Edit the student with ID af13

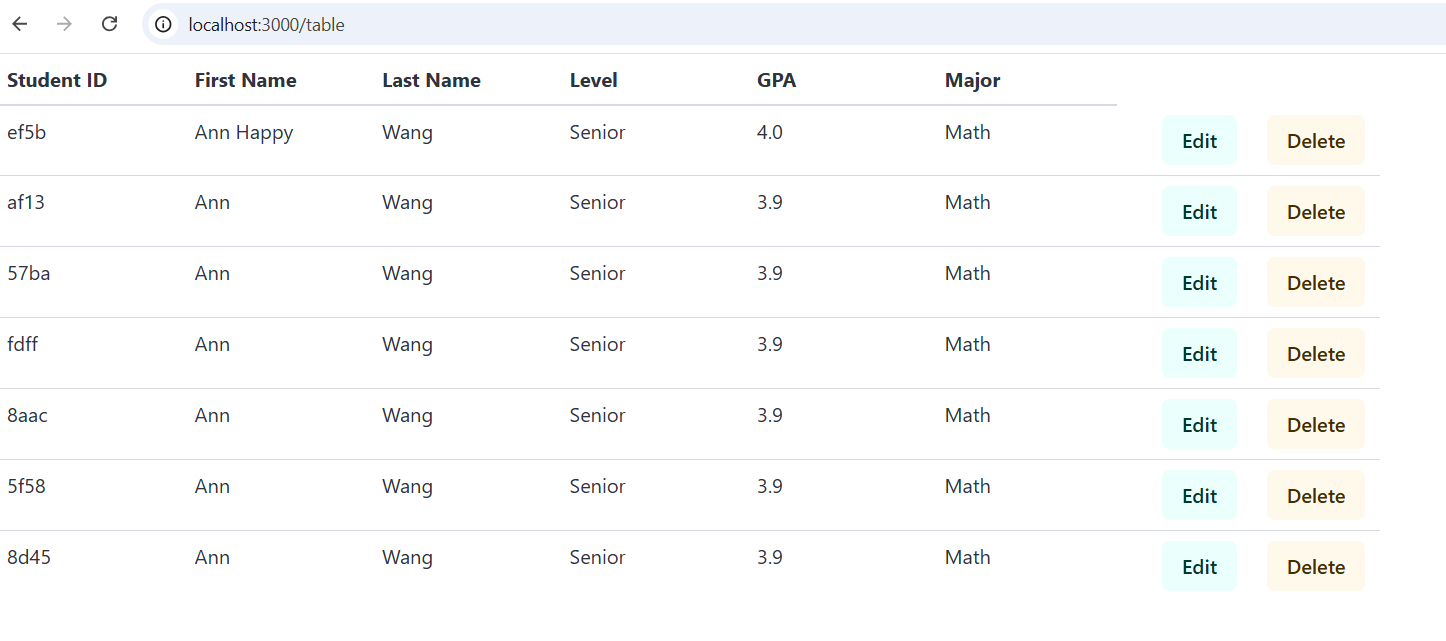pos(1199,212)
